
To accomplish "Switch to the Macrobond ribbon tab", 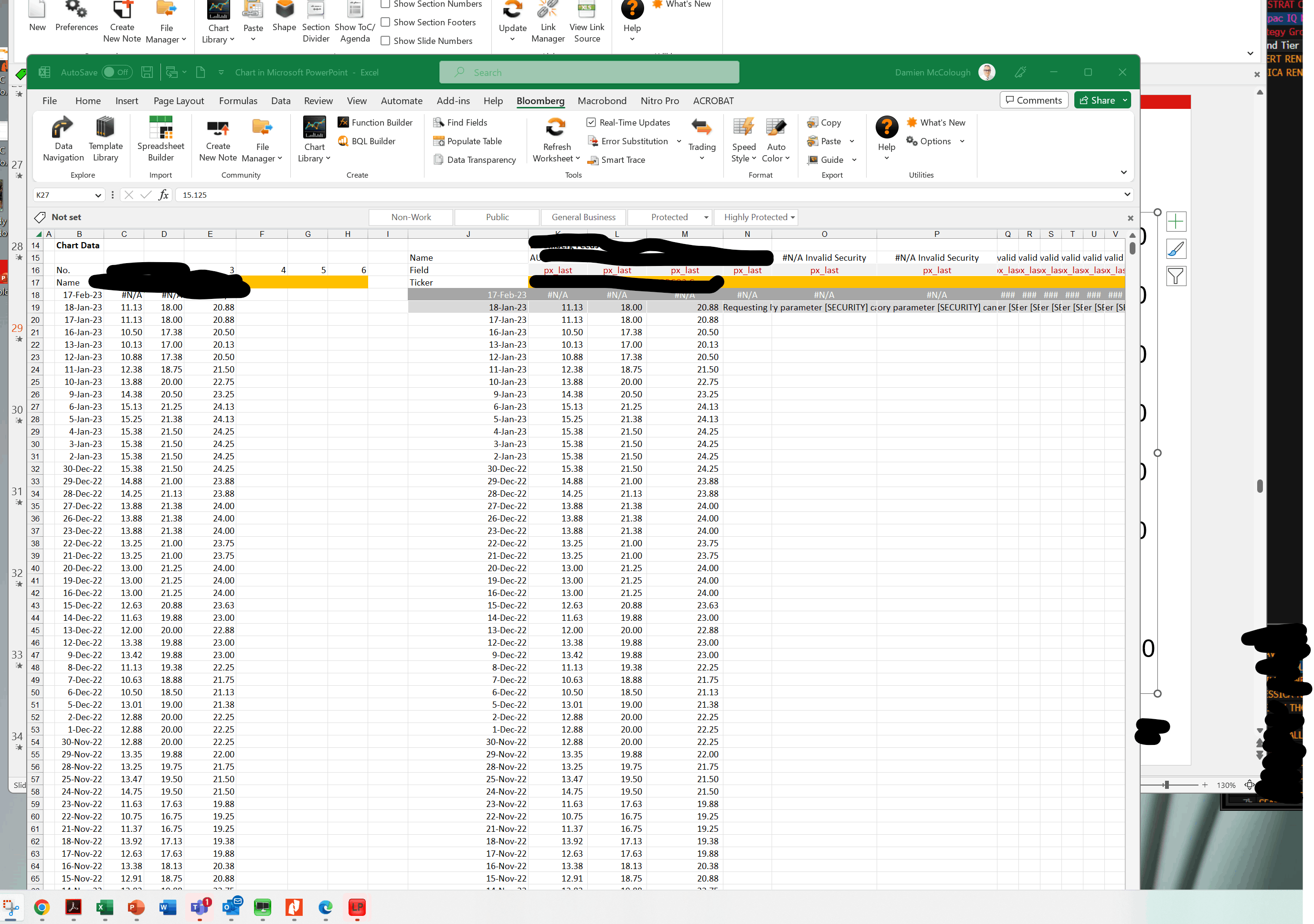I will pyautogui.click(x=602, y=101).
